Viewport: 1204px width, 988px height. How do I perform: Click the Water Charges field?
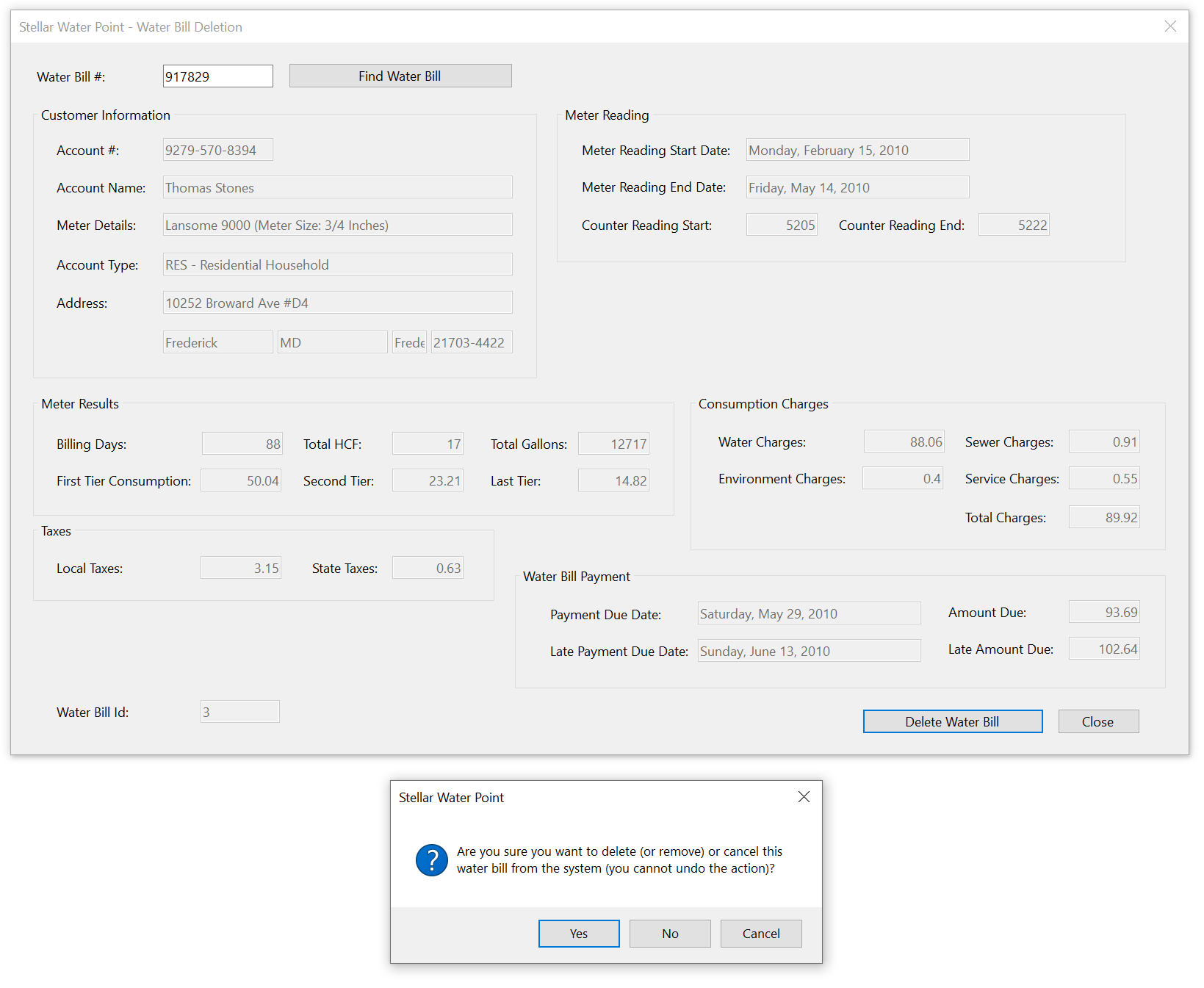point(904,441)
